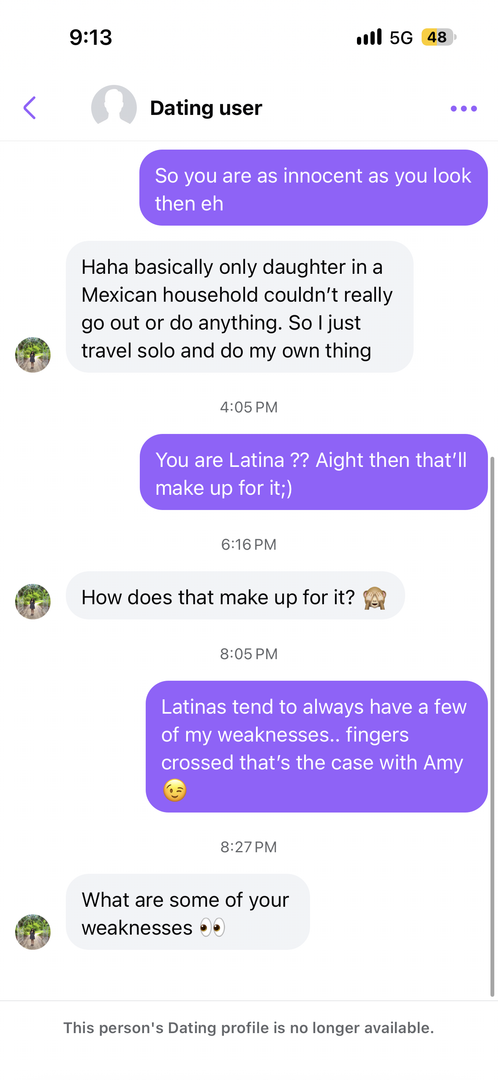Viewport: 498px width, 1080px height.
Task: Open the 'Dating user' name header
Action: tap(206, 108)
